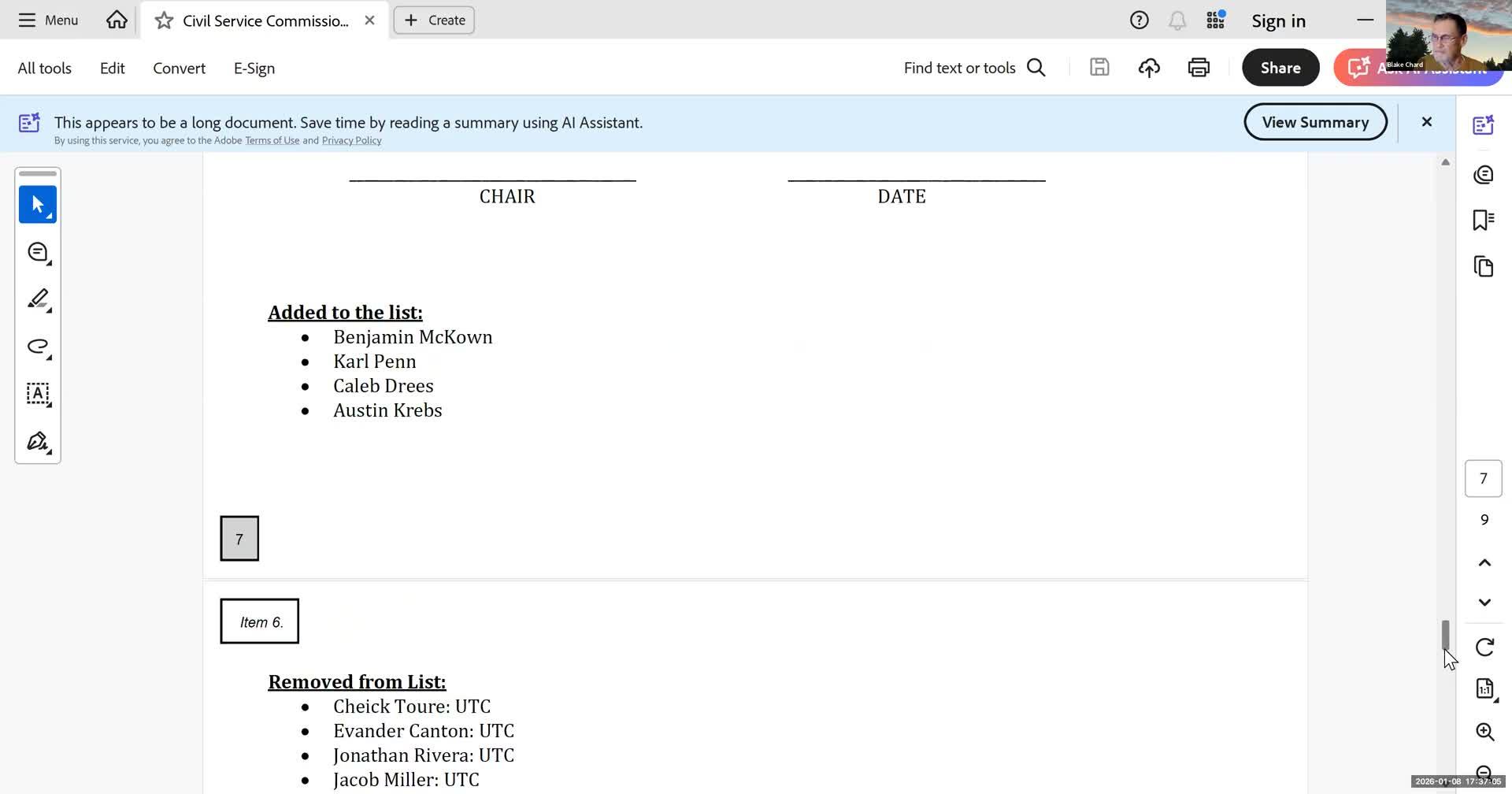Screen dimensions: 1512x794
Task: Open the page thumbnails panel in sidebar
Action: tap(1484, 266)
